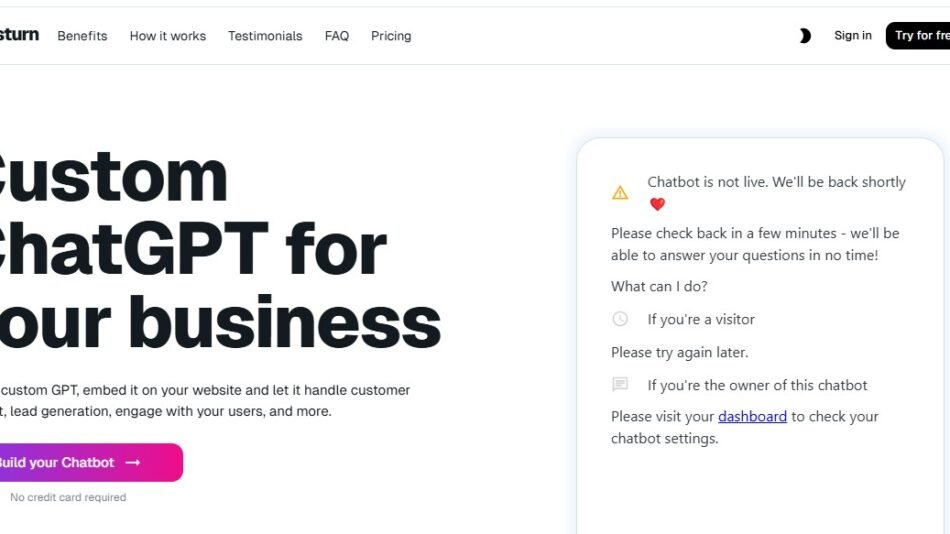Click the clock icon beside visitor text

tap(620, 319)
